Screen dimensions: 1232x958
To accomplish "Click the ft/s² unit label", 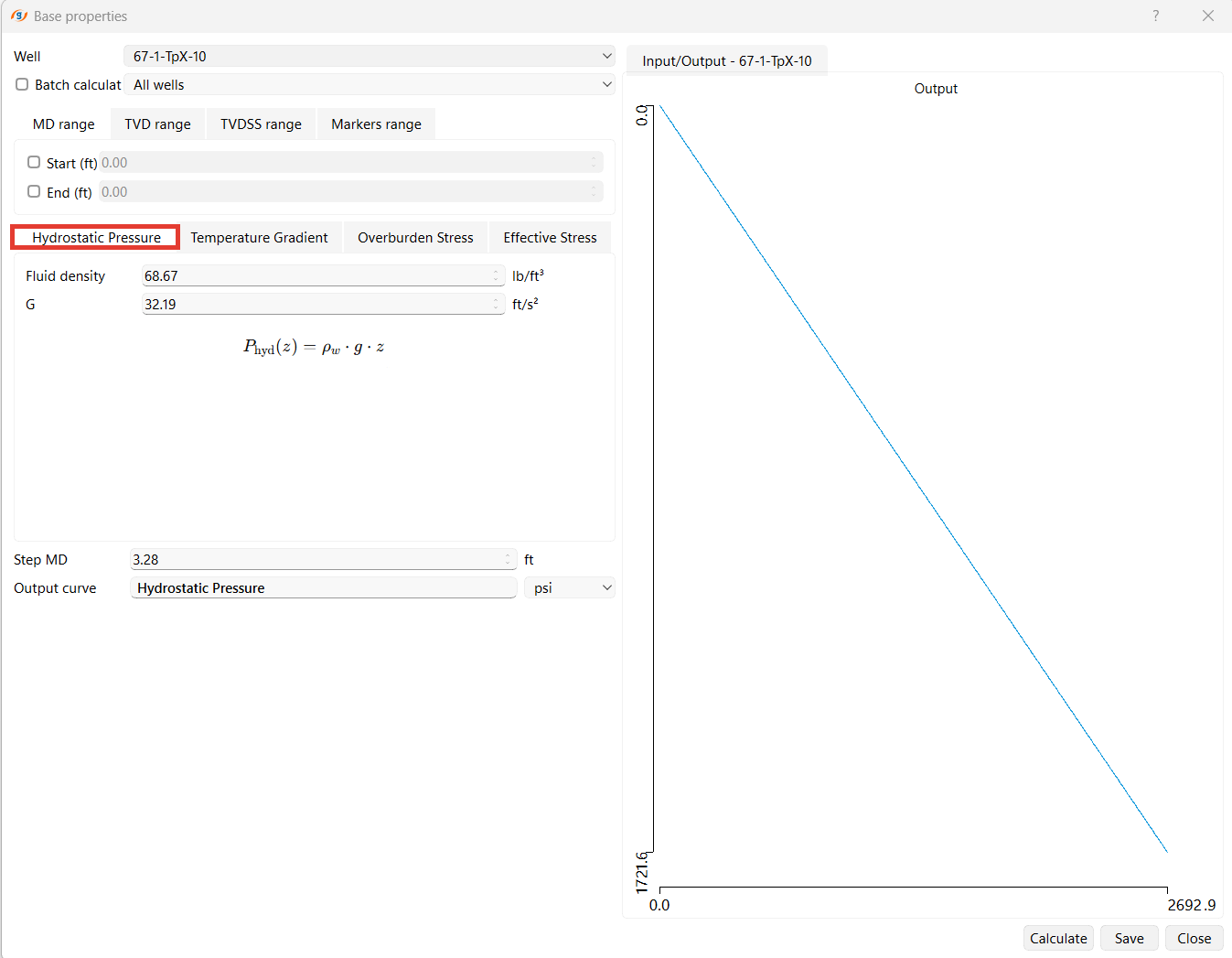I will pyautogui.click(x=525, y=304).
